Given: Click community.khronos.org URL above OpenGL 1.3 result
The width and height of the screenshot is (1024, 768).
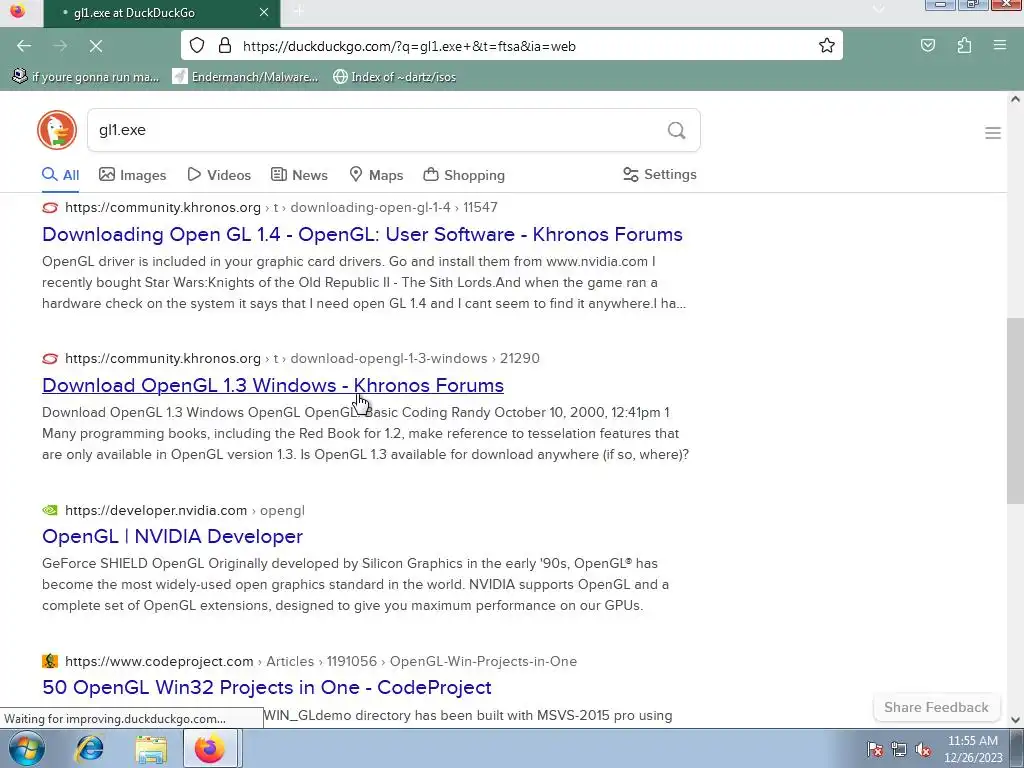Looking at the screenshot, I should (x=163, y=358).
